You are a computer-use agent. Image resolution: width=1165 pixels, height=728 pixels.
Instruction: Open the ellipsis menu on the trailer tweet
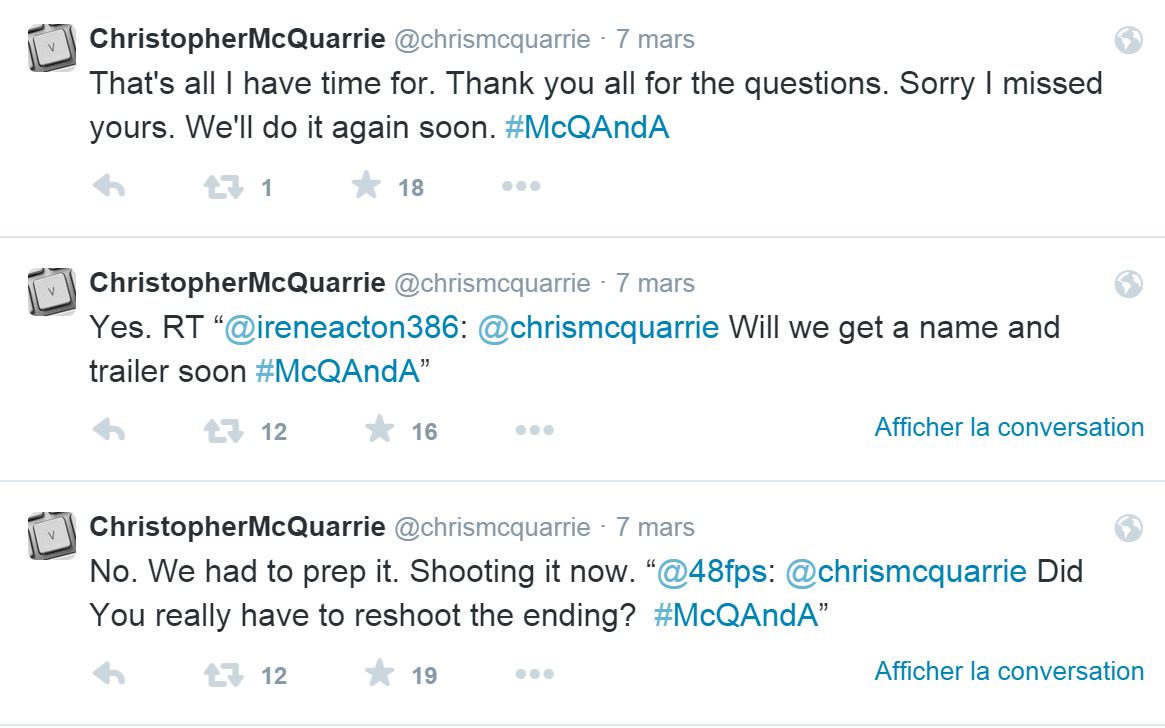(x=534, y=430)
